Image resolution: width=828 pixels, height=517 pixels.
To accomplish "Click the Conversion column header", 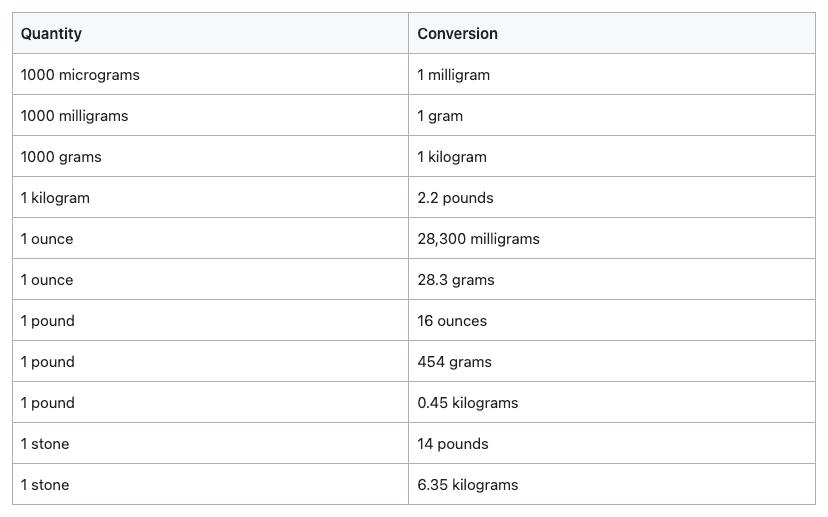I will click(611, 33).
